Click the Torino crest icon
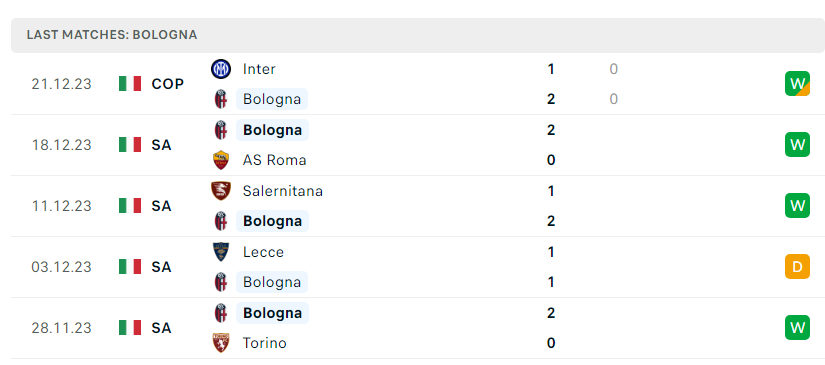The height and width of the screenshot is (365, 825). 220,343
